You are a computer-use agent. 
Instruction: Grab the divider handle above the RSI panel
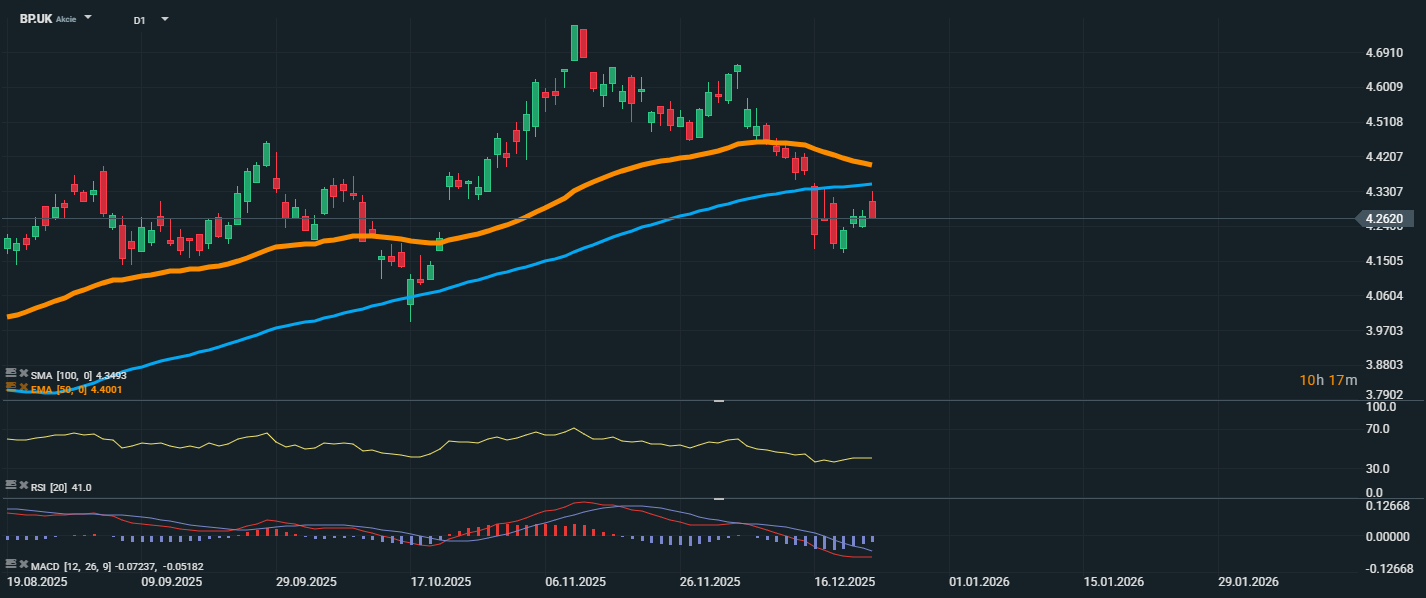pos(717,401)
